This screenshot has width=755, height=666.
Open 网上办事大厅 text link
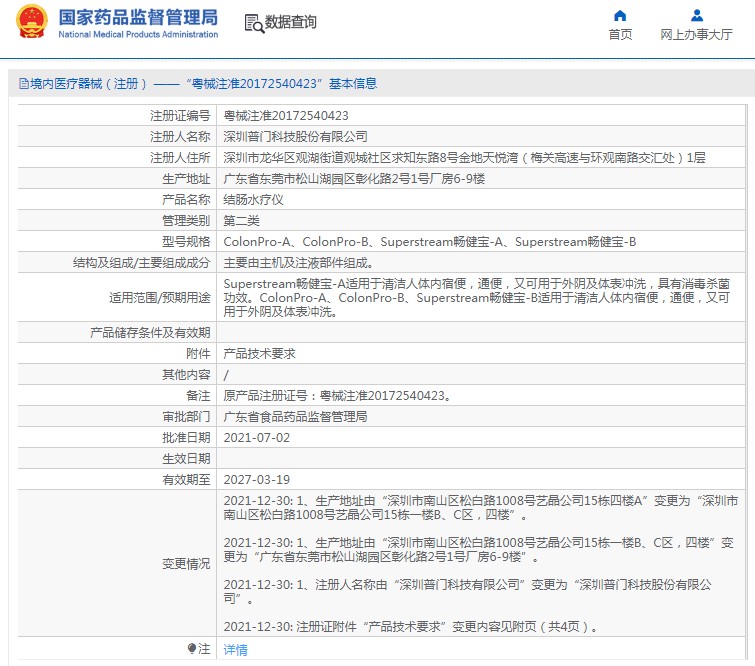point(696,35)
